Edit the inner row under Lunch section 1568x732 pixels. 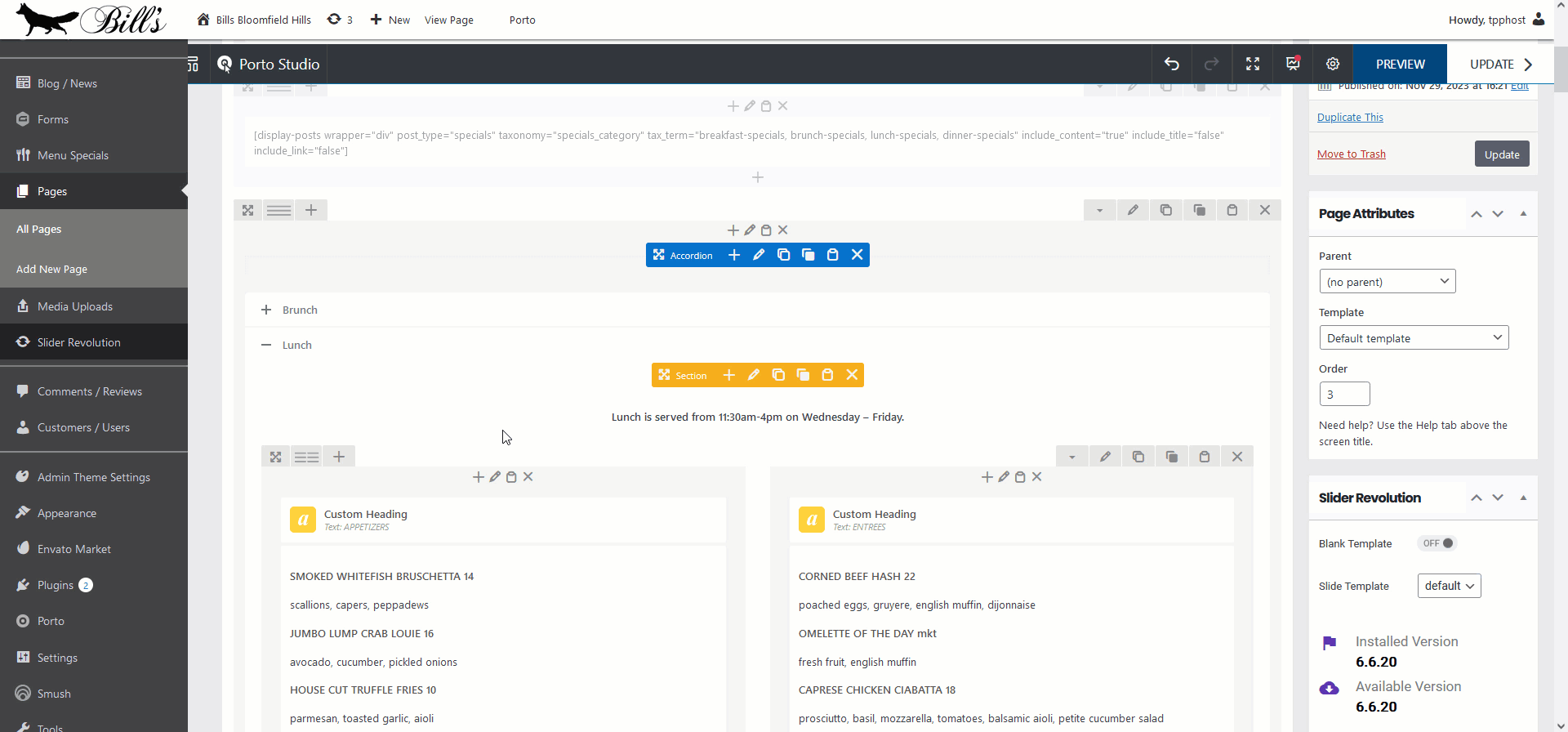click(1105, 457)
